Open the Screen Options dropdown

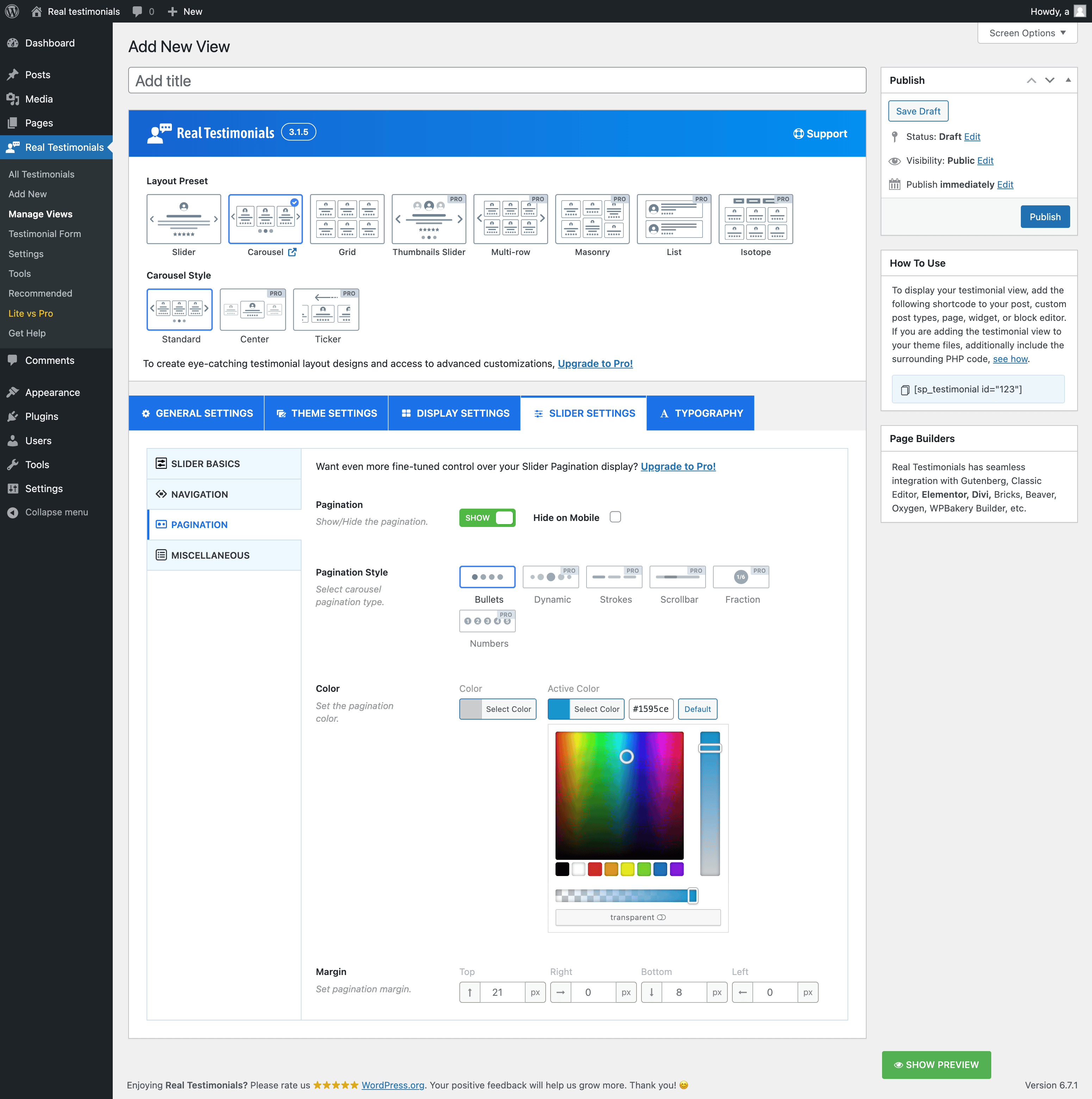click(x=1027, y=33)
